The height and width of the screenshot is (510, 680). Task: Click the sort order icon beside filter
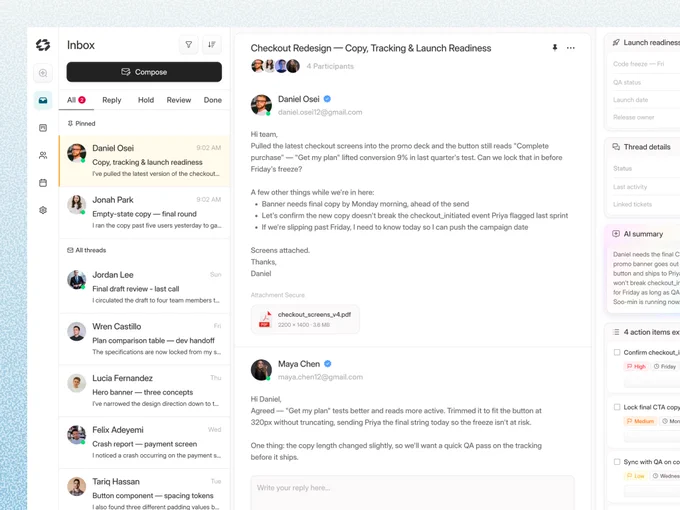click(212, 45)
